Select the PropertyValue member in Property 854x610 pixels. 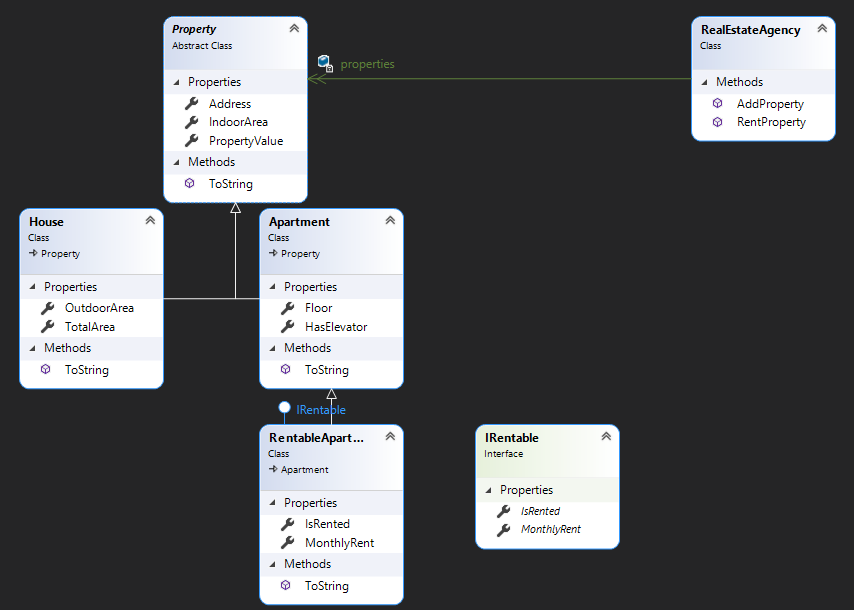tap(245, 141)
